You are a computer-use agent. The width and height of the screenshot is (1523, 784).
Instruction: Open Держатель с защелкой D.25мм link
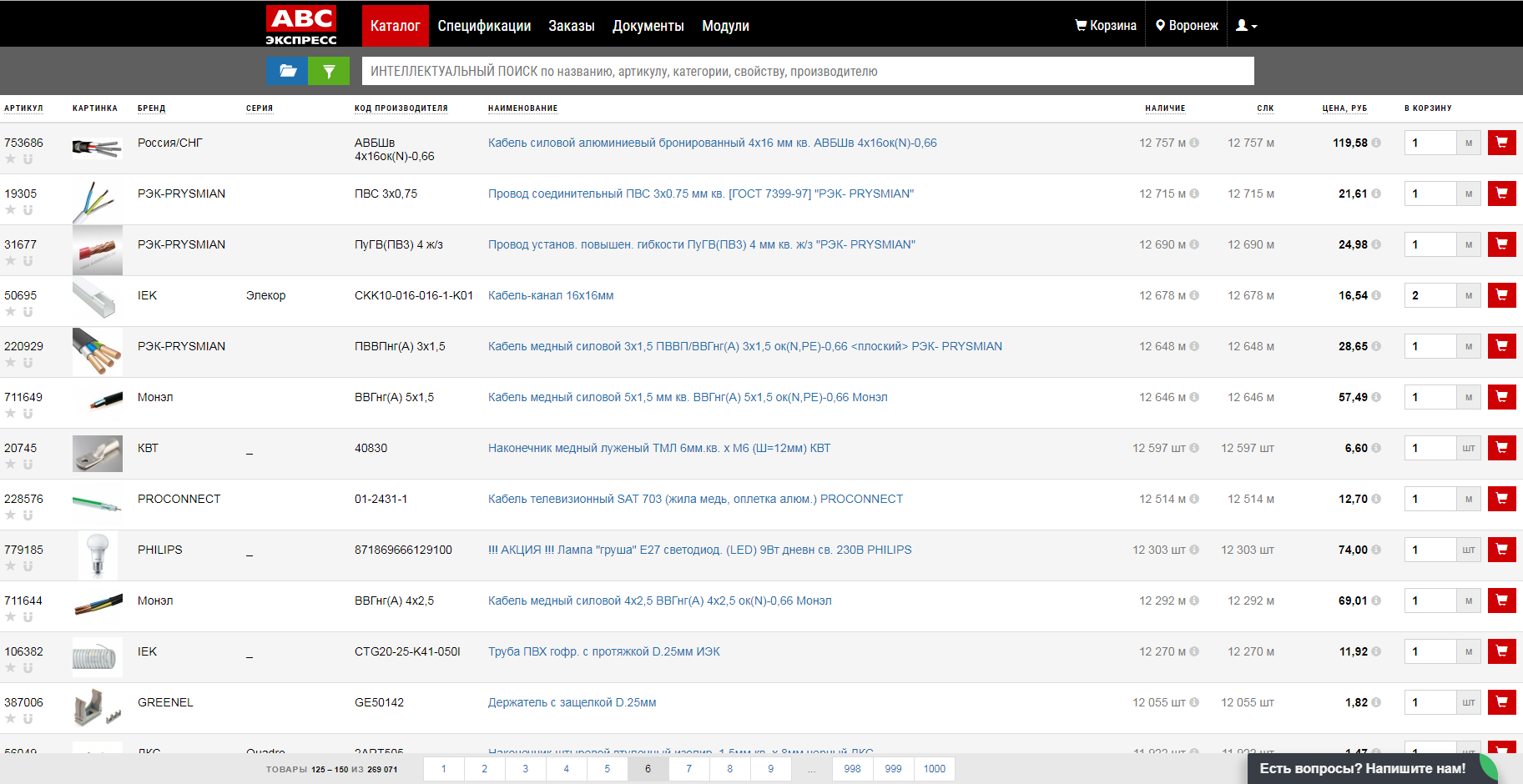tap(572, 702)
